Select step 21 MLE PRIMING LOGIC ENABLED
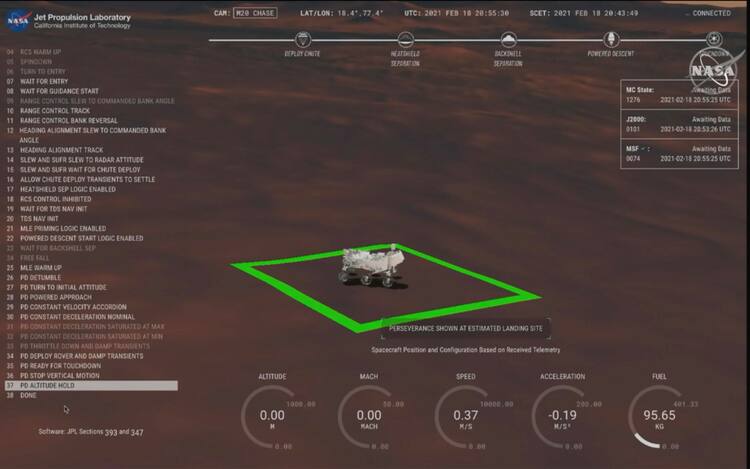Viewport: 750px width, 469px height. click(x=56, y=229)
